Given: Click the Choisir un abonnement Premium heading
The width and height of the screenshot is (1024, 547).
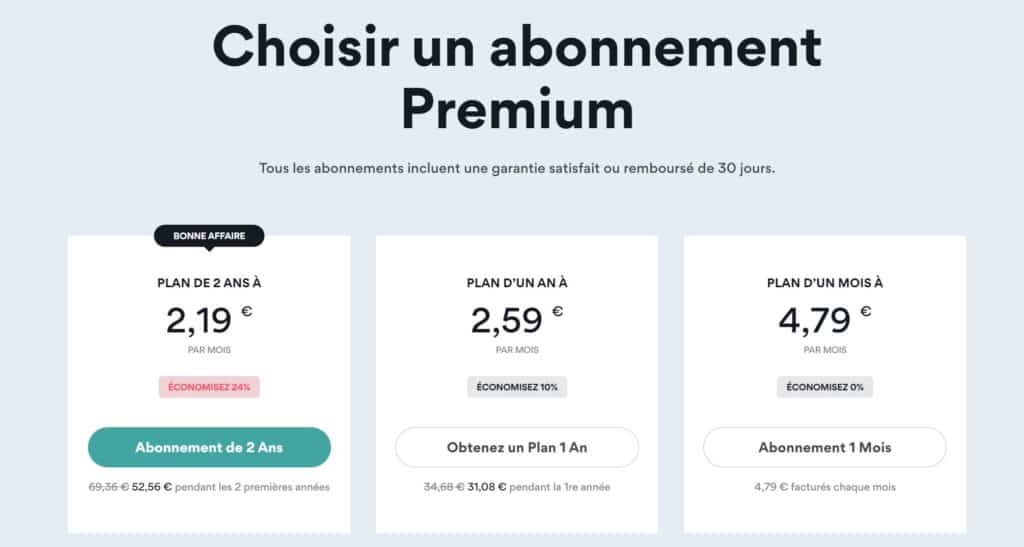Looking at the screenshot, I should pos(517,77).
